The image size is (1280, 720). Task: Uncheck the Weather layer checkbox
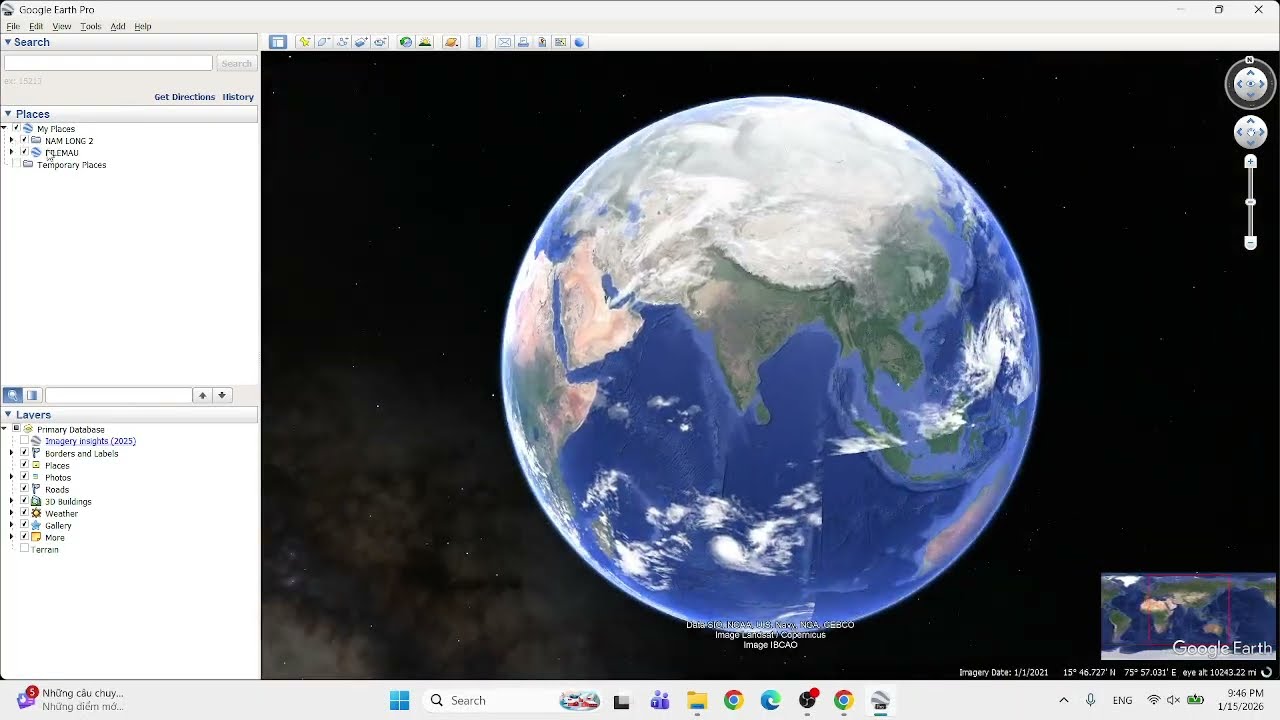point(24,513)
